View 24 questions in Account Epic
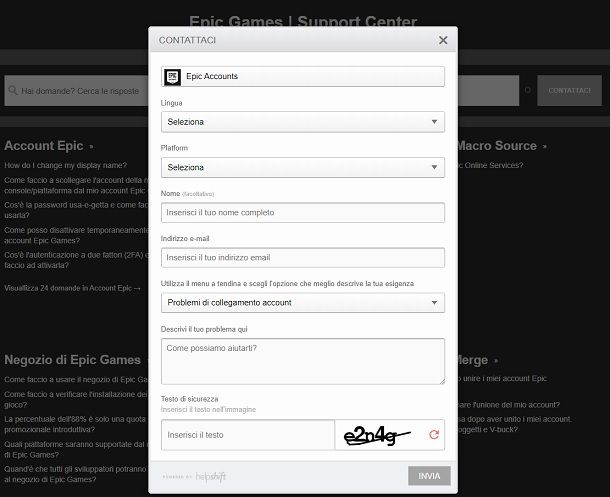610x497 pixels. 72,288
